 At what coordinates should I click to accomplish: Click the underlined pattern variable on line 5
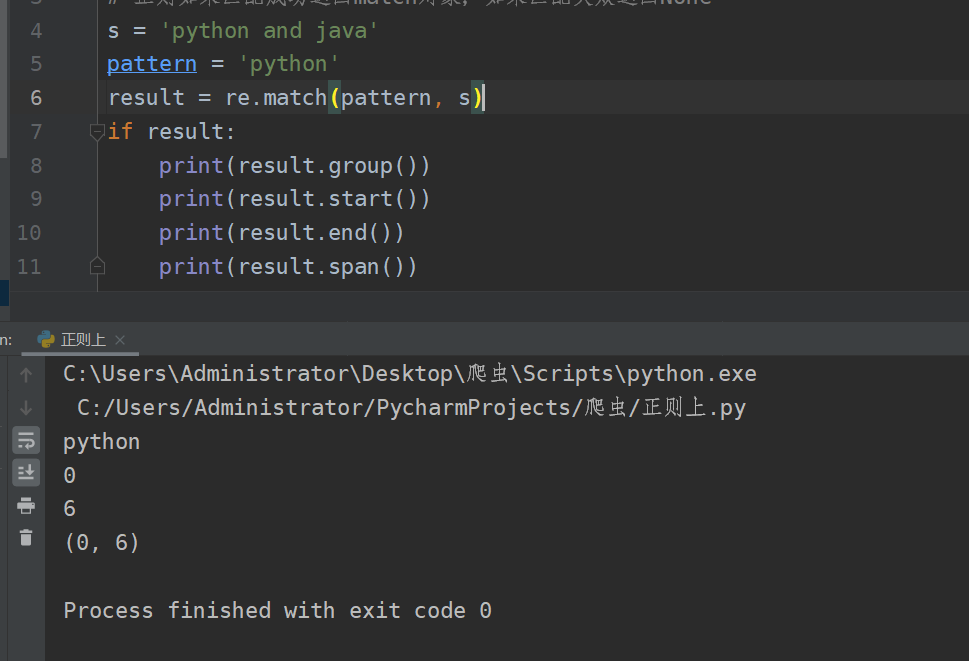tap(151, 63)
